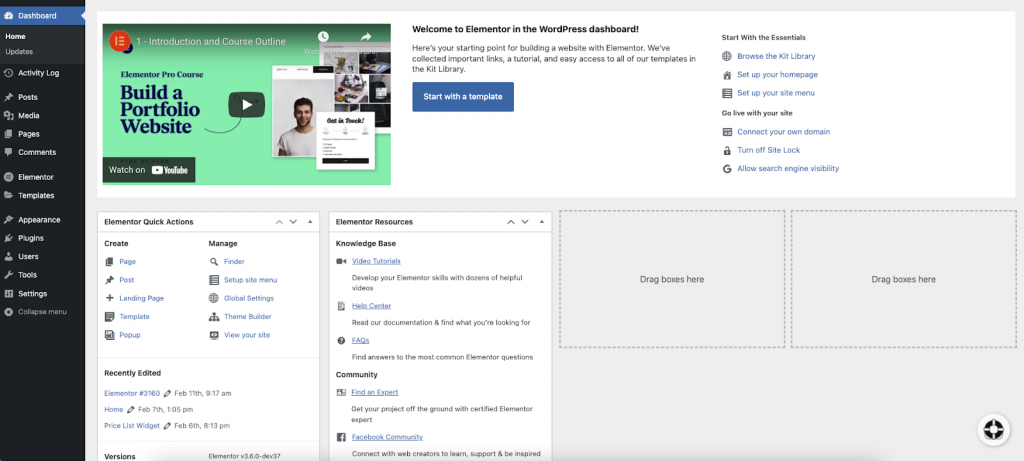Viewport: 1024px width, 461px height.
Task: Open the Plugins menu in sidebar
Action: coord(30,238)
